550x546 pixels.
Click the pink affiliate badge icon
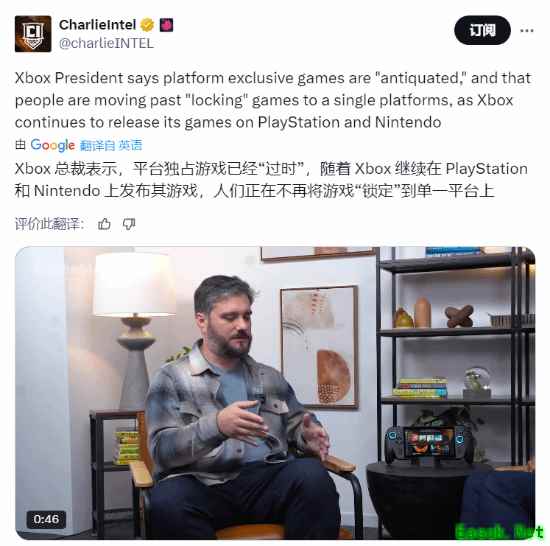click(x=166, y=25)
